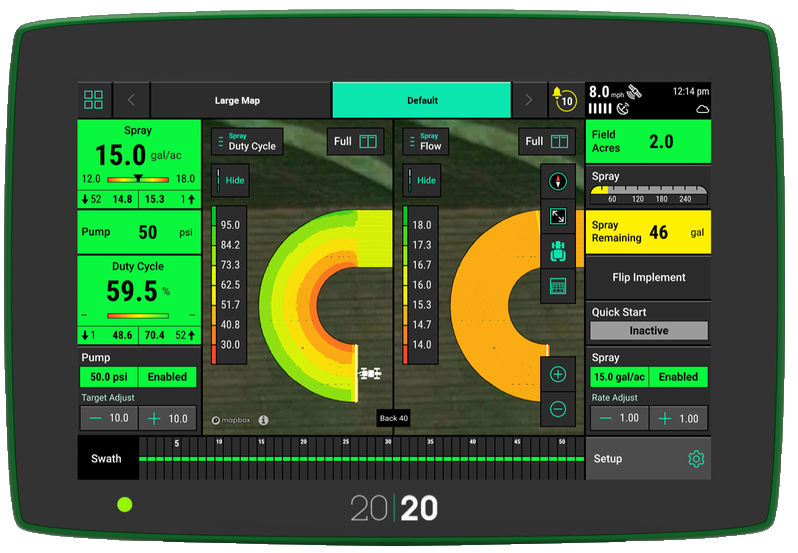This screenshot has height=553, width=798.
Task: Go to previous layout with left chevron
Action: point(131,100)
